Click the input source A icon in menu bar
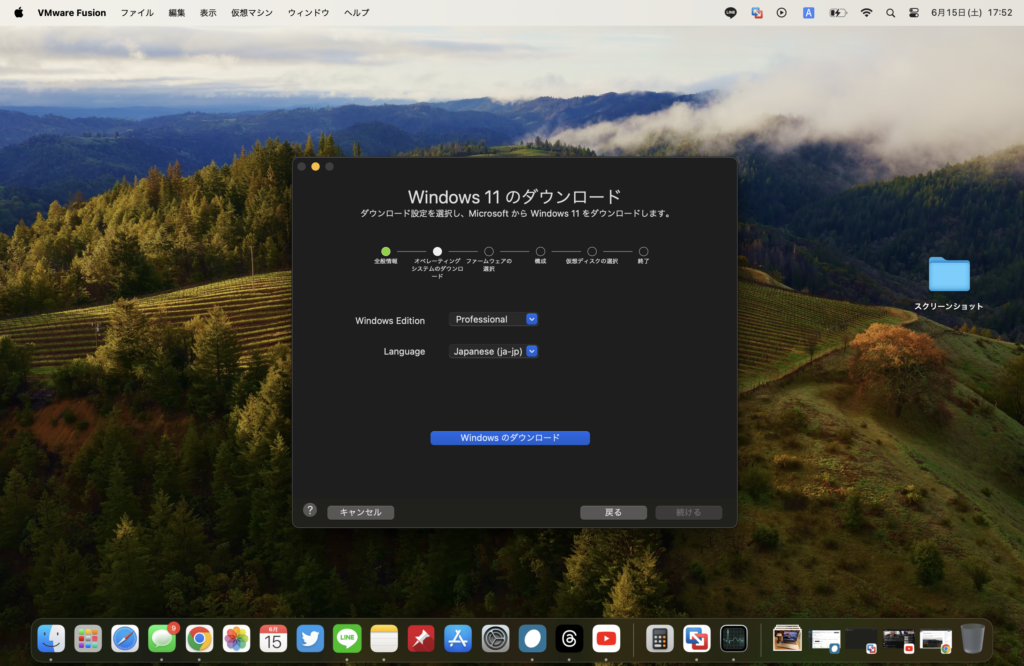The height and width of the screenshot is (666, 1024). pos(808,13)
